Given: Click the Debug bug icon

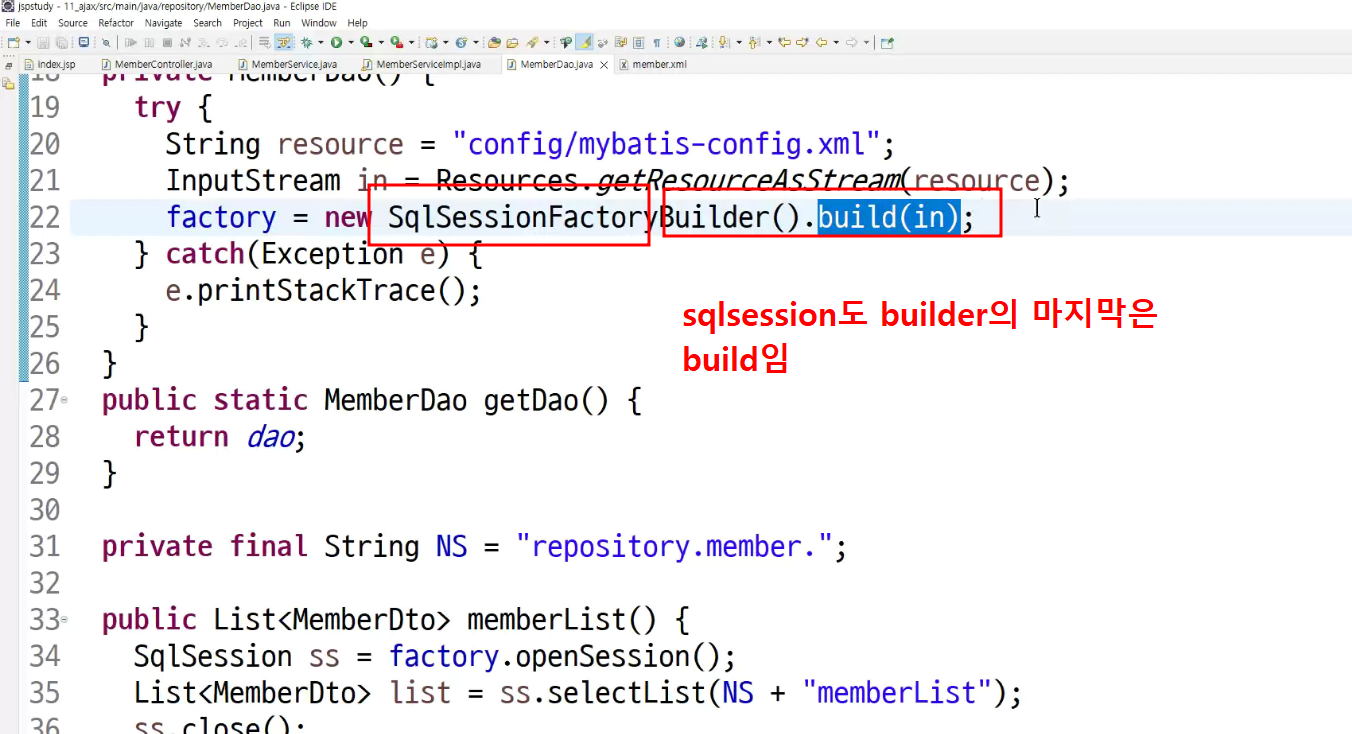Looking at the screenshot, I should tap(306, 43).
